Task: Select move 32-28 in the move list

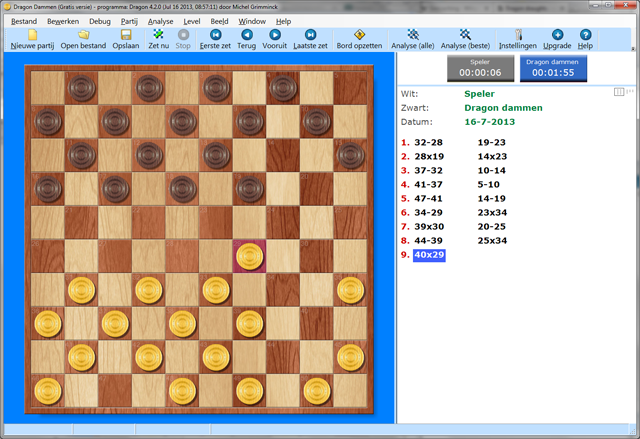Action: [428, 142]
